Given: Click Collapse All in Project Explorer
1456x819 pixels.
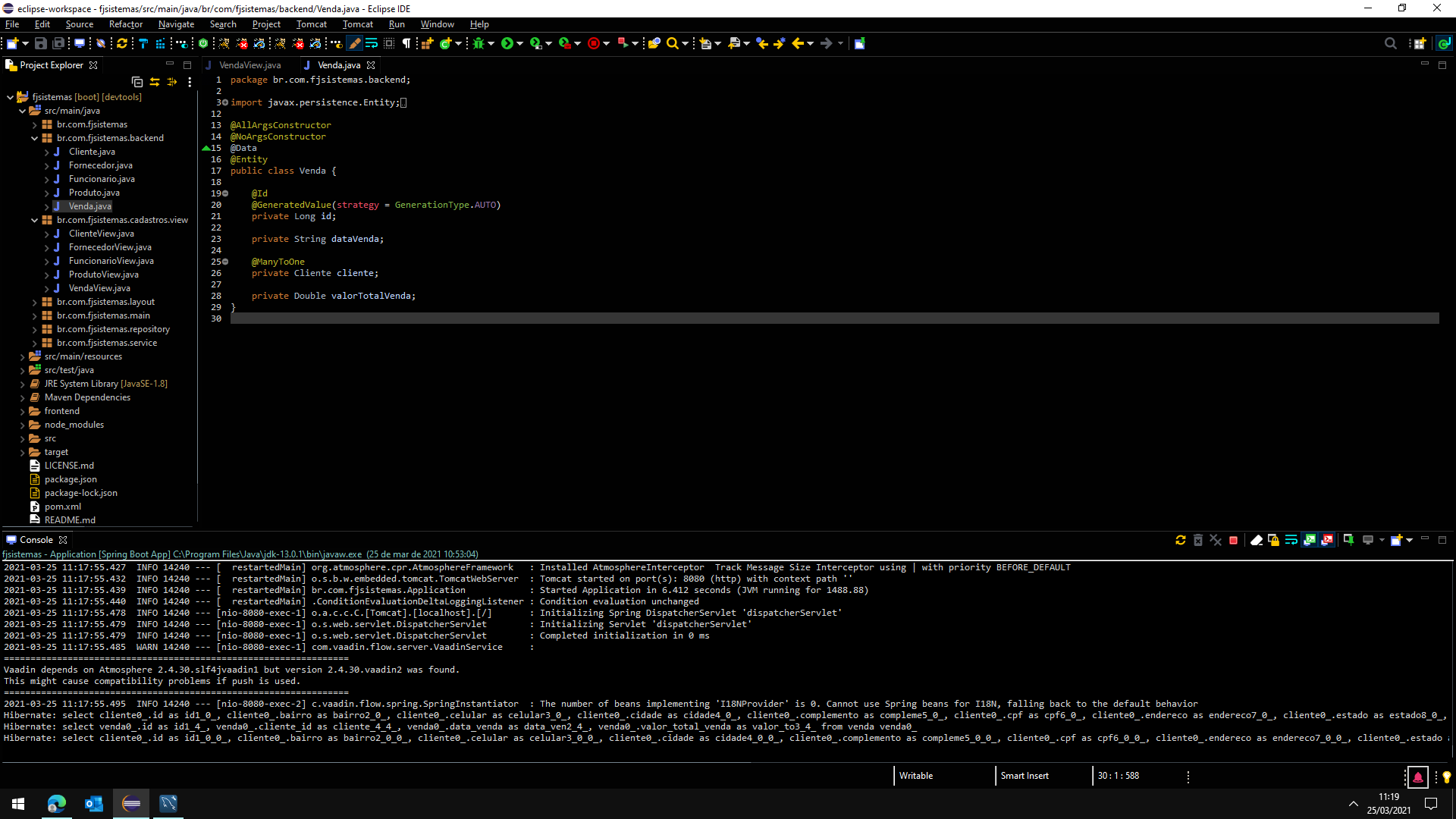Looking at the screenshot, I should [x=137, y=82].
